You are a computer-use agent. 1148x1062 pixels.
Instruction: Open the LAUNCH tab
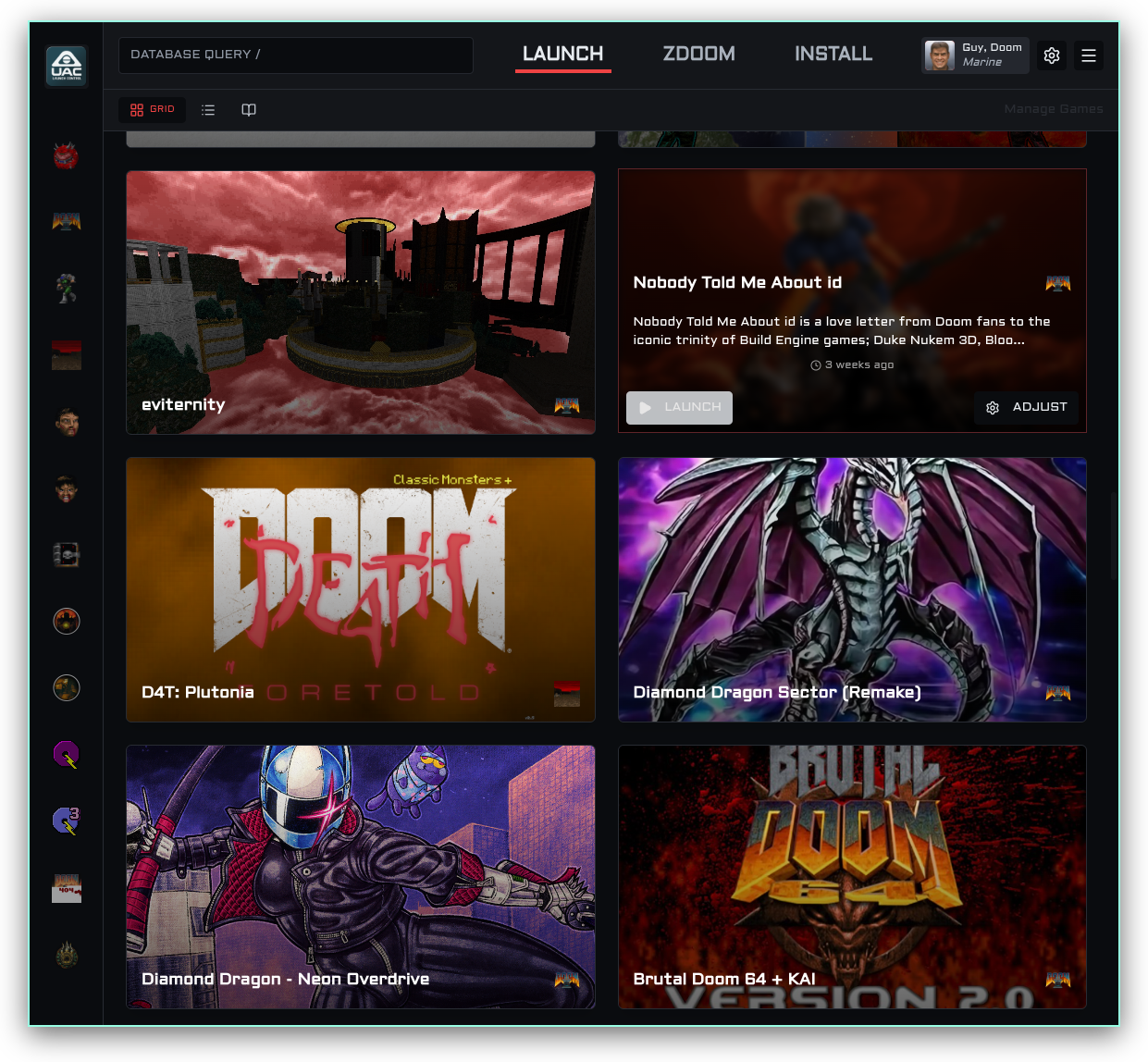[562, 54]
